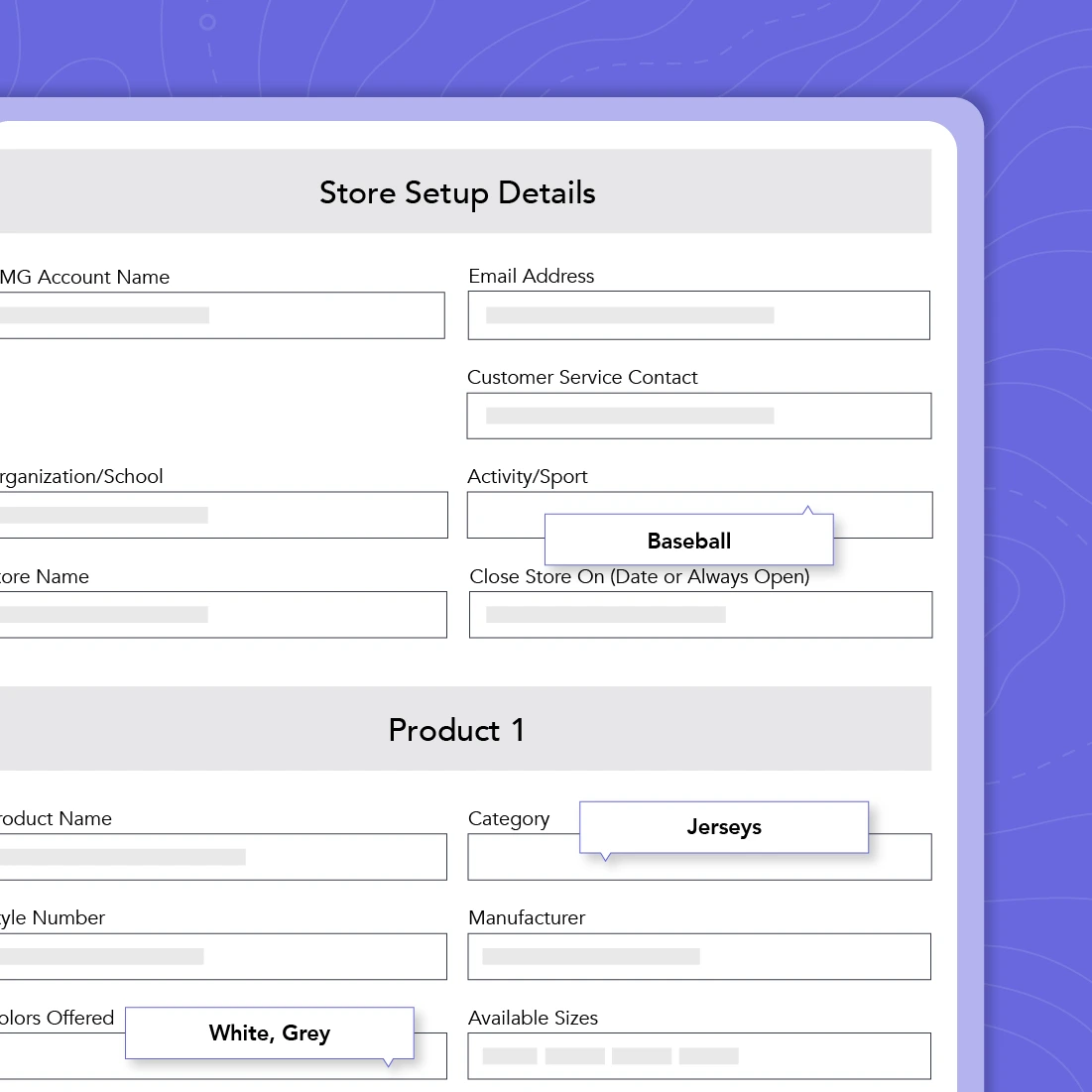Click the Customer Service Contact field

coord(698,416)
